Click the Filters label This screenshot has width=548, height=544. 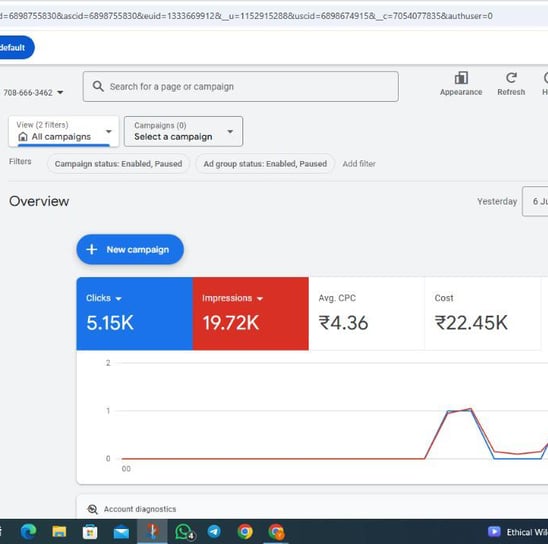pyautogui.click(x=20, y=161)
